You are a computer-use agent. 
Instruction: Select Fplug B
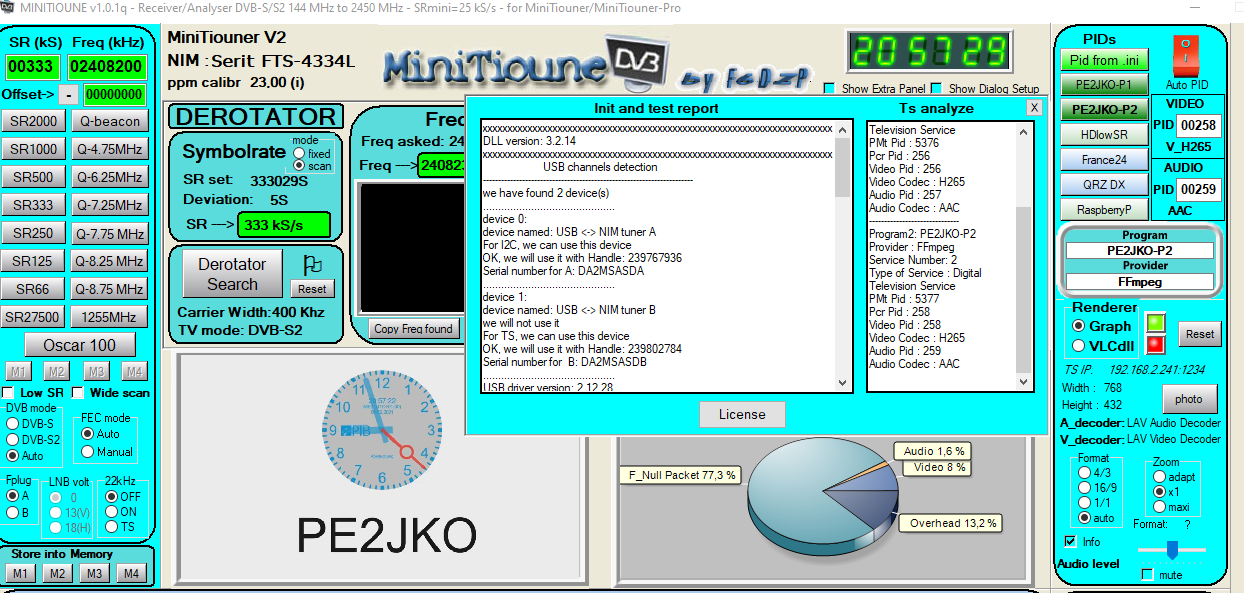(x=12, y=512)
